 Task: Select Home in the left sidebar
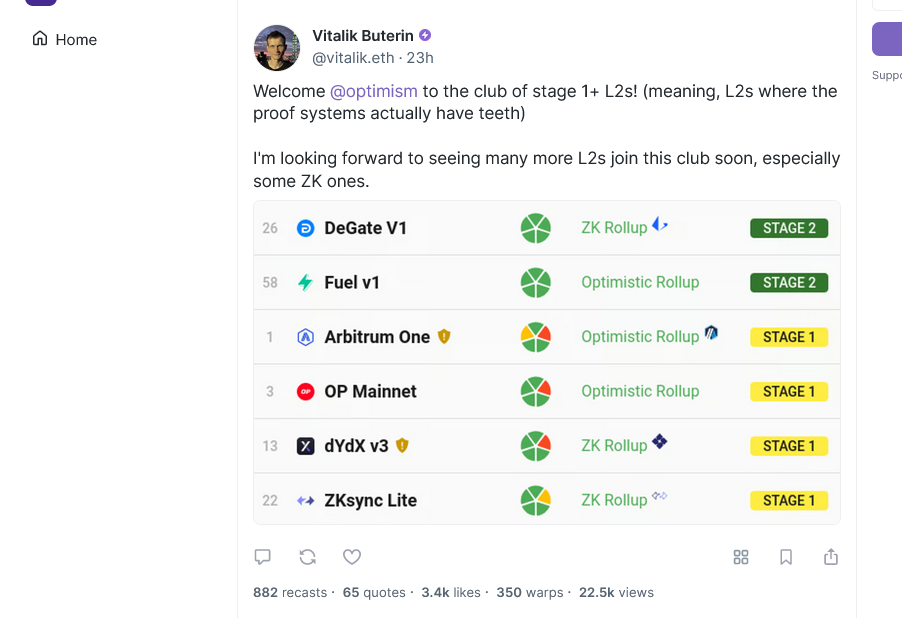64,39
